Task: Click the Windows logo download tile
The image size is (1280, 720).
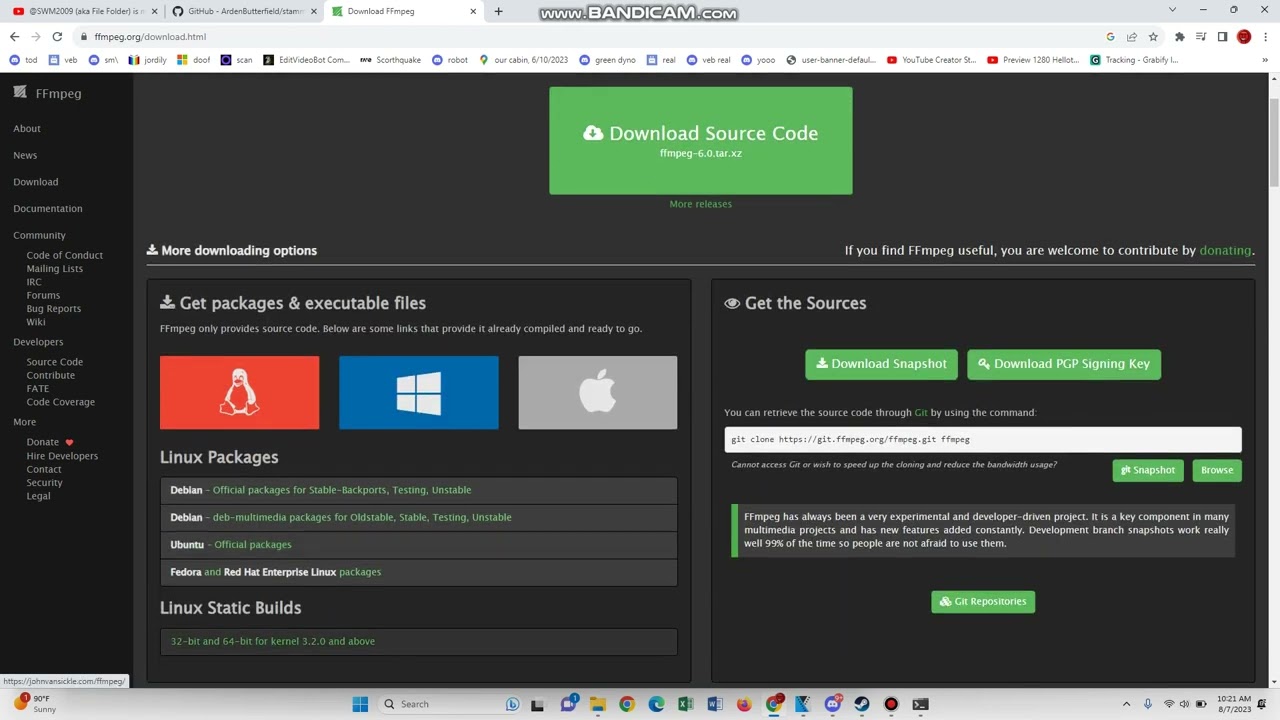Action: 418,392
